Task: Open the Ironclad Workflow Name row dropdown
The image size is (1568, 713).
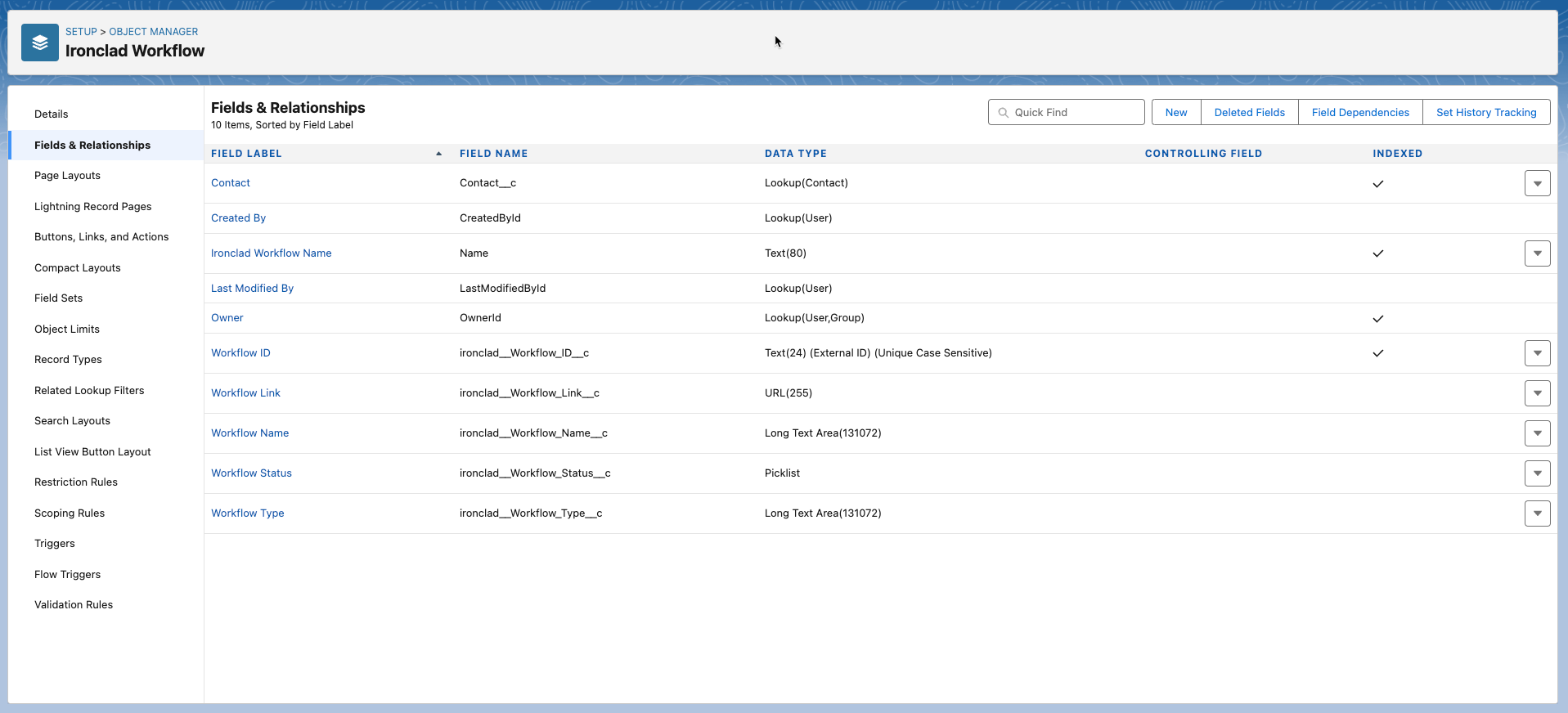Action: coord(1538,253)
